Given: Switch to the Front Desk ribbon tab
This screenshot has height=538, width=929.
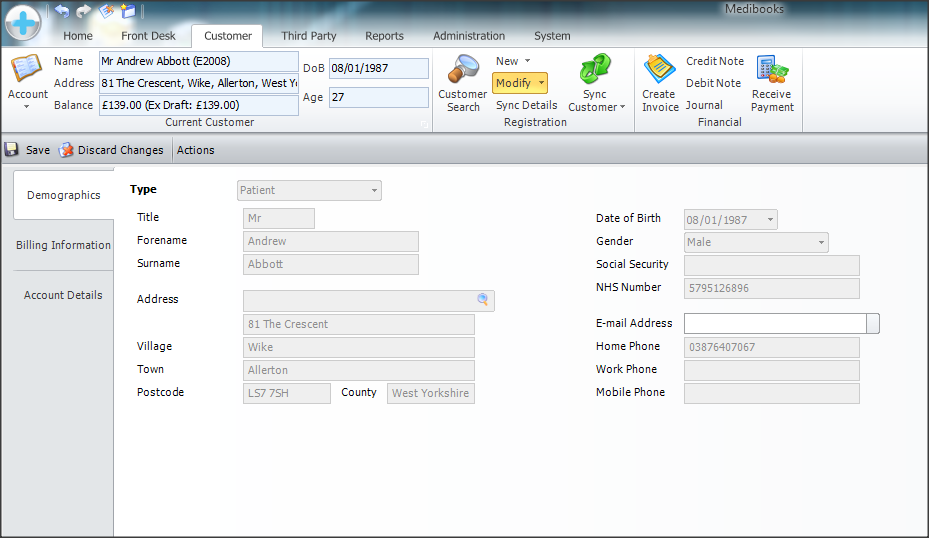Looking at the screenshot, I should (148, 36).
